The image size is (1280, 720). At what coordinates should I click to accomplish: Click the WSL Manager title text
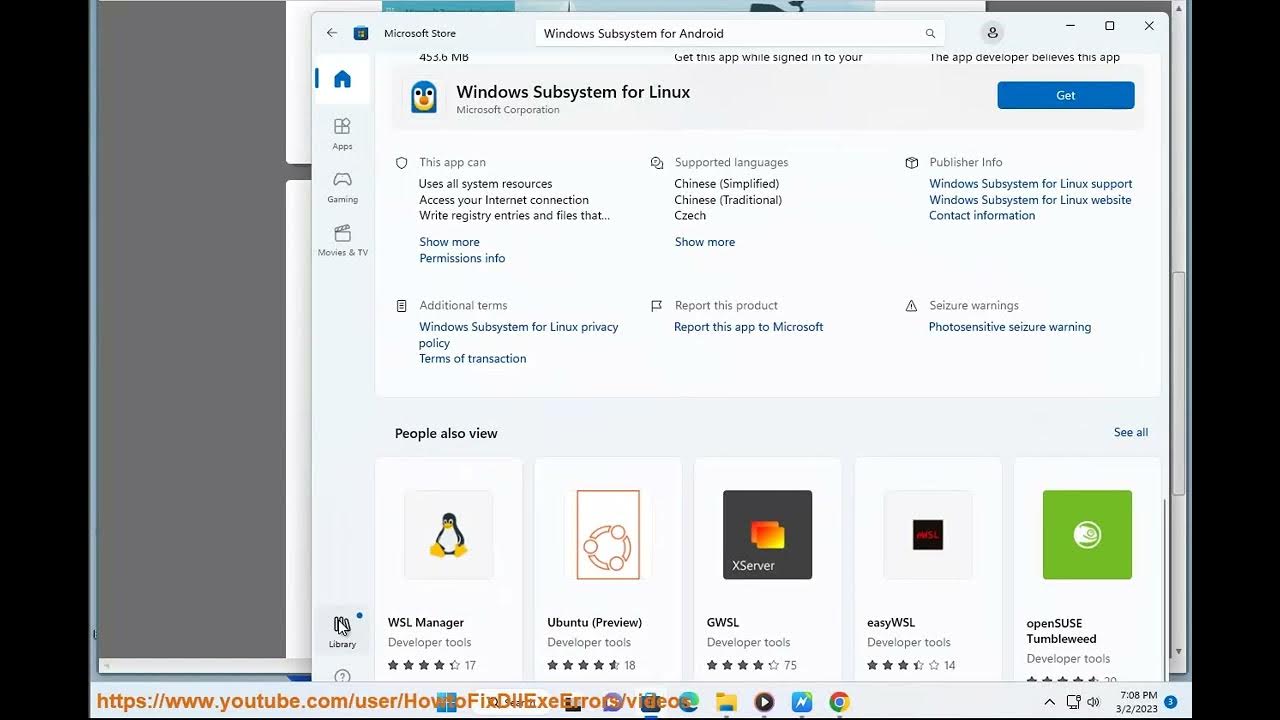point(426,622)
